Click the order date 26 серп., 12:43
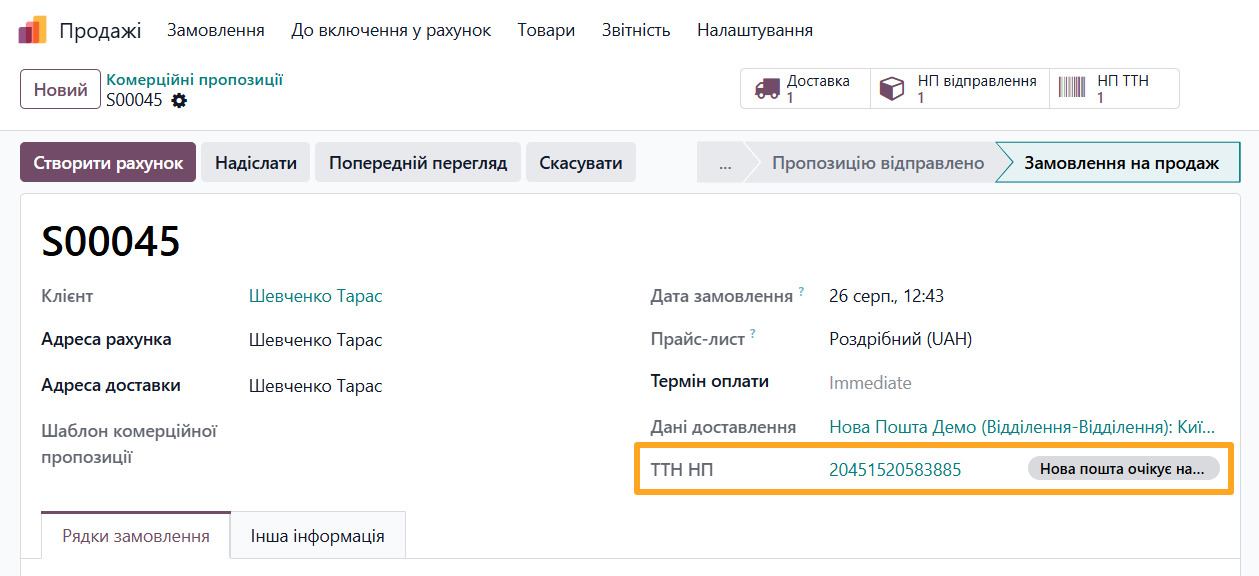The height and width of the screenshot is (576, 1259). click(887, 296)
